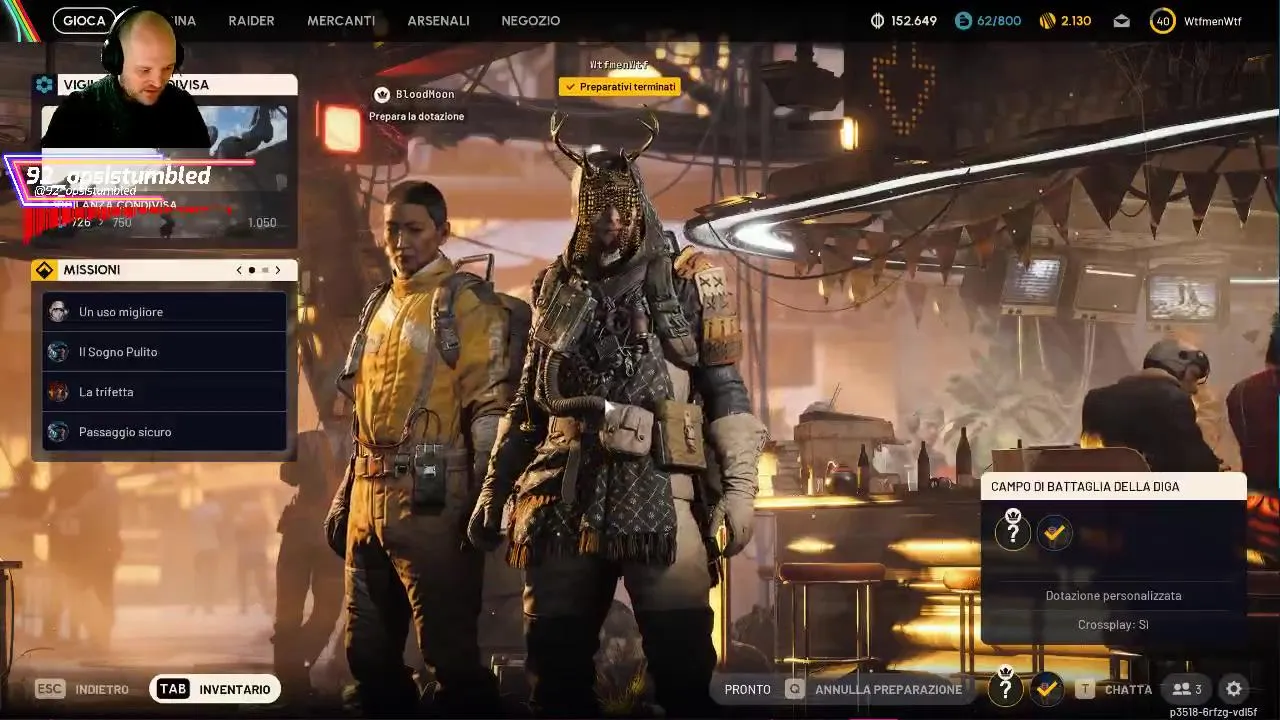The image size is (1280, 720).
Task: Open mission Il Sogno Pulito
Action: click(x=164, y=352)
